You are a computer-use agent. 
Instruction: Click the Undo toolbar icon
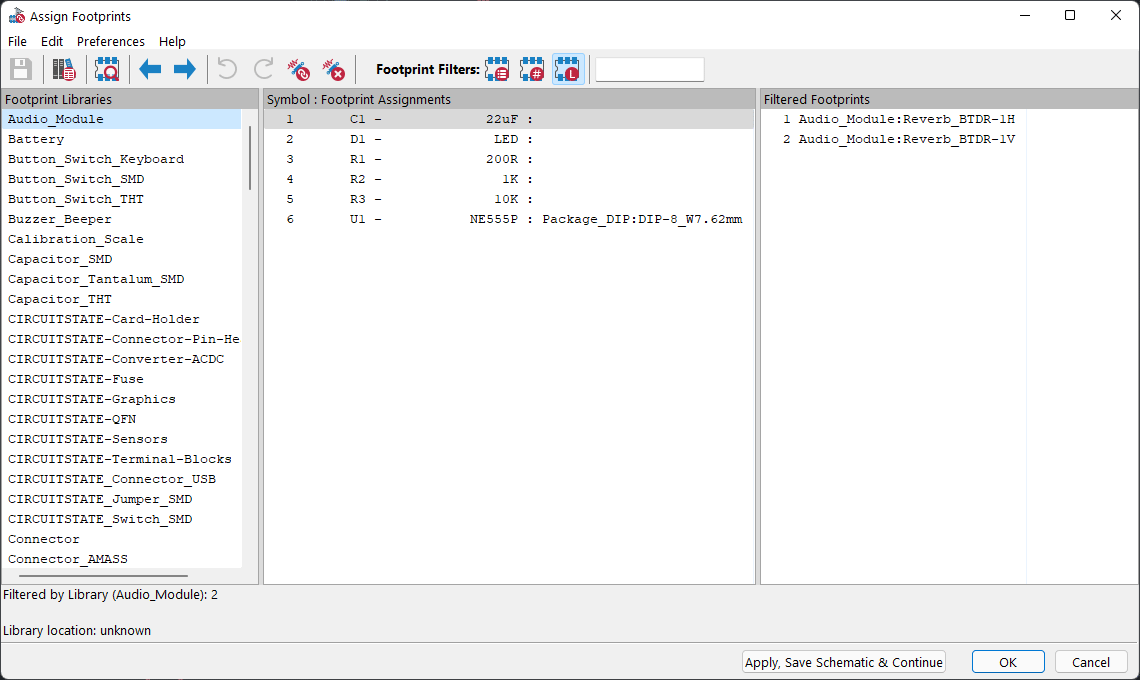tap(228, 70)
